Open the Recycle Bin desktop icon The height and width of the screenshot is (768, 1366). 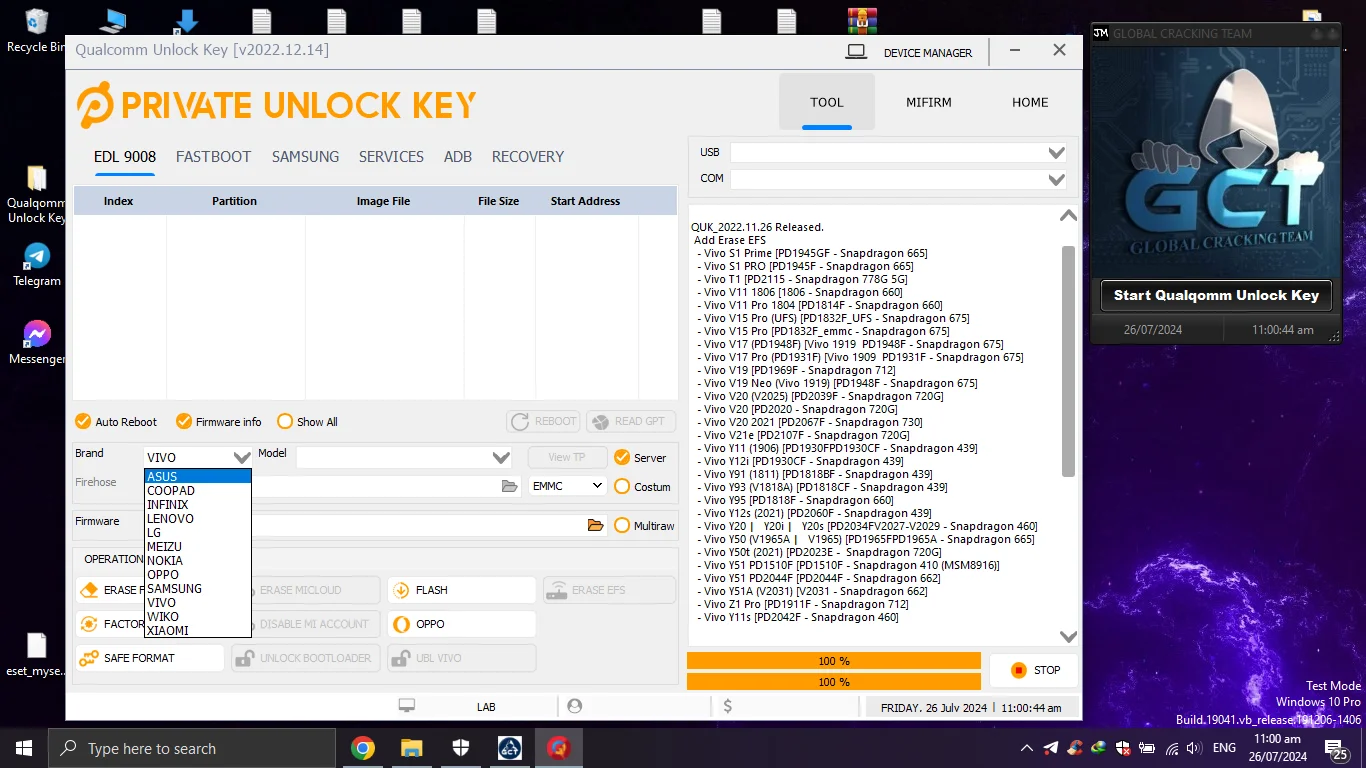[37, 31]
